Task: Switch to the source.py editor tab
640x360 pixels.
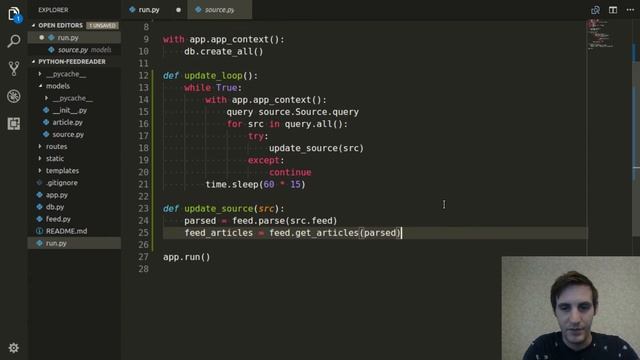Action: (220, 10)
